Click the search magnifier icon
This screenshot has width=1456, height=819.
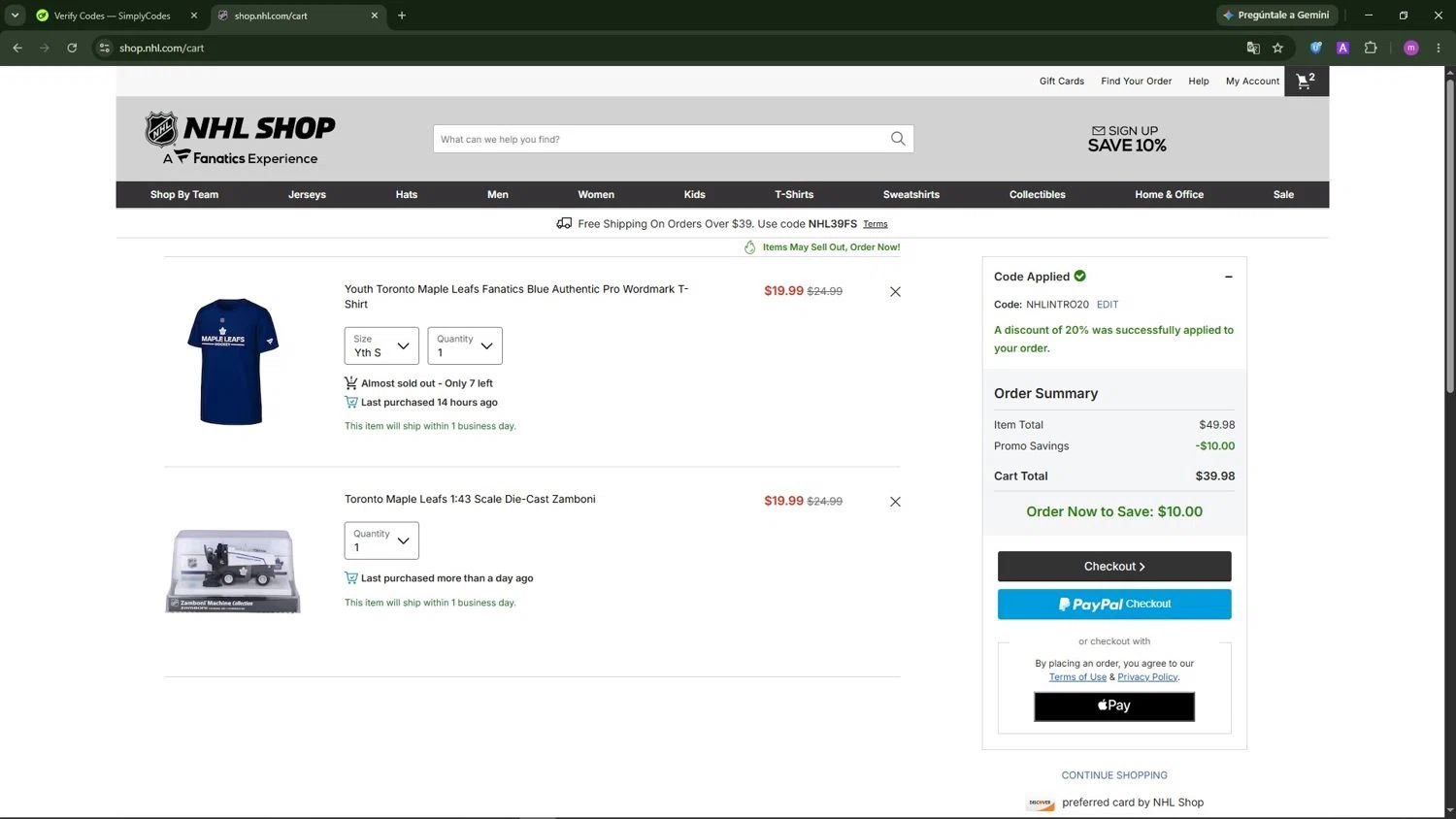point(898,139)
